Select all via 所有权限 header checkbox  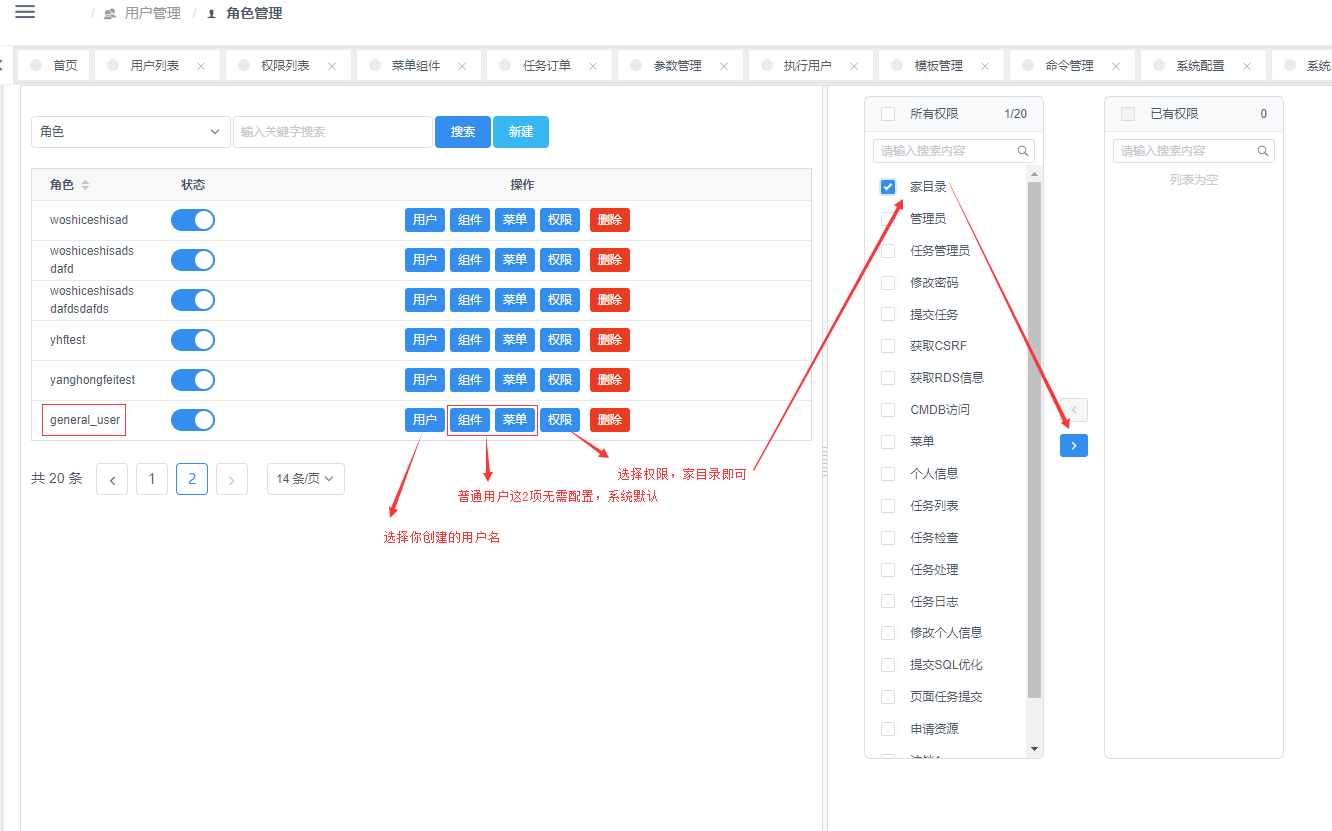click(x=888, y=114)
